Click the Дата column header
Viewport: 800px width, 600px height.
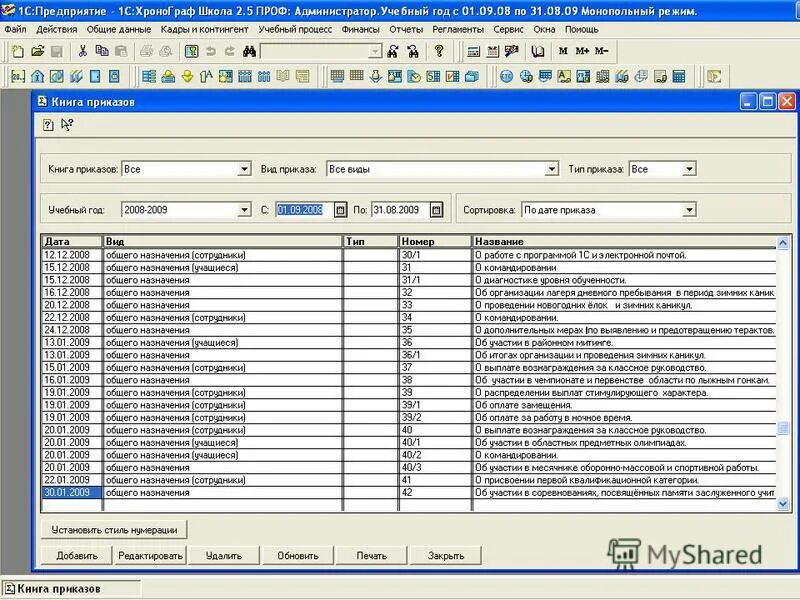[71, 241]
